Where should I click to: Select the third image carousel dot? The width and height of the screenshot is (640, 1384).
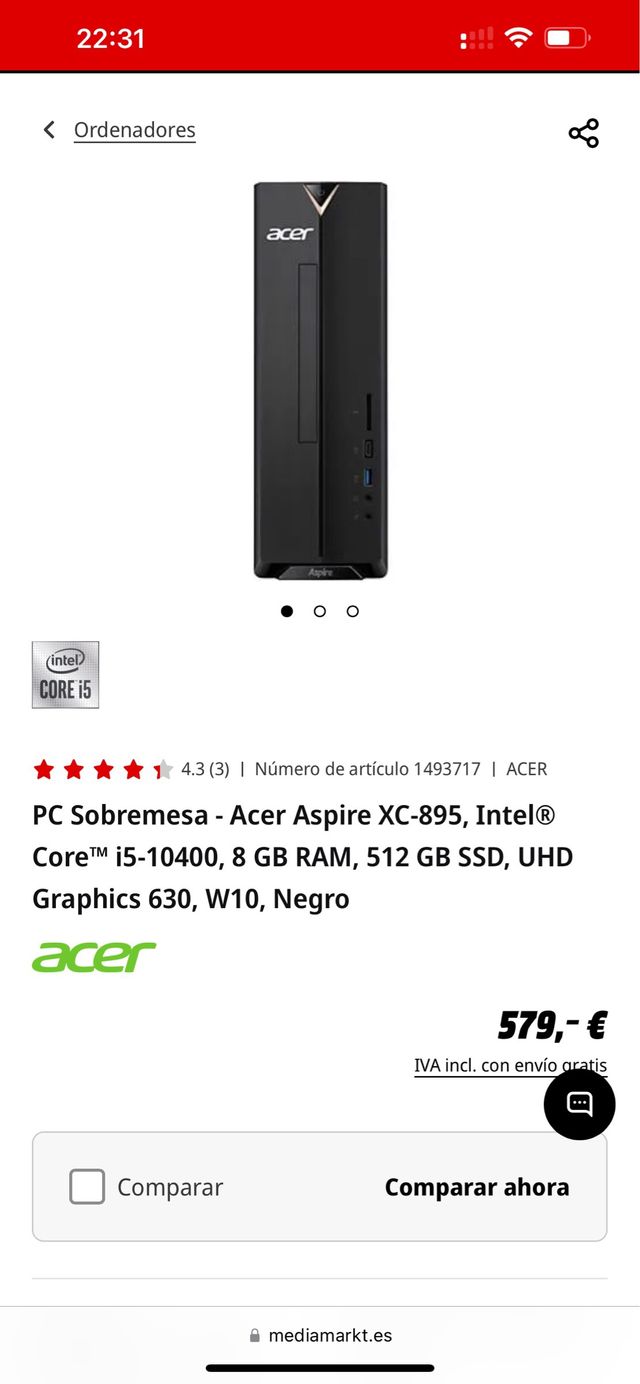[x=353, y=611]
